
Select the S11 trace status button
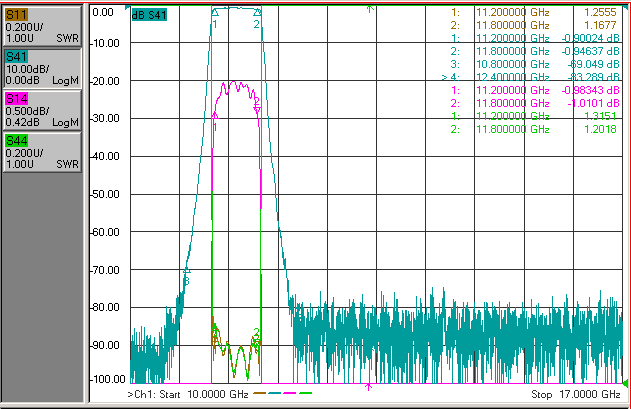[42, 26]
